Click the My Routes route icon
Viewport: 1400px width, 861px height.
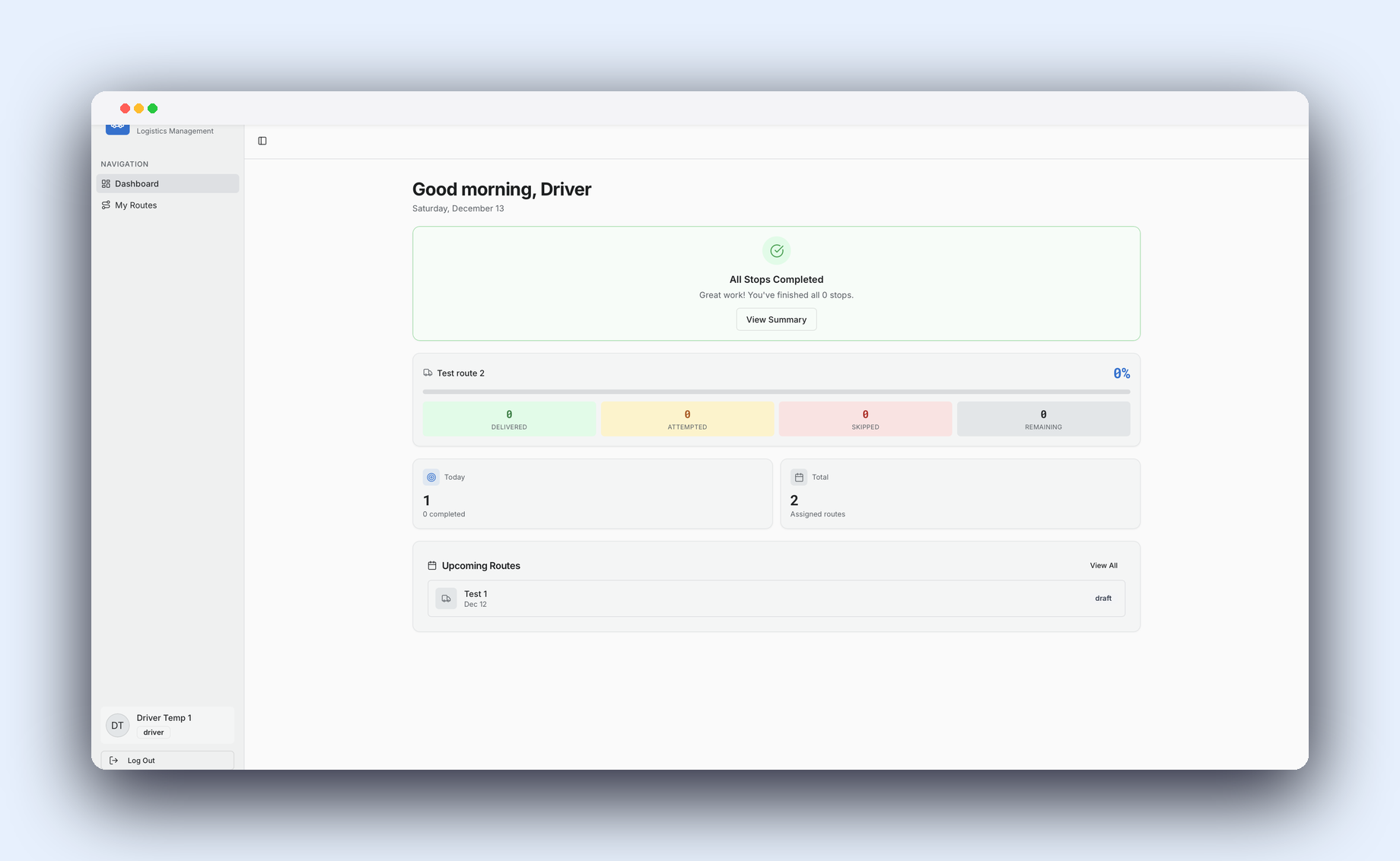click(x=106, y=205)
